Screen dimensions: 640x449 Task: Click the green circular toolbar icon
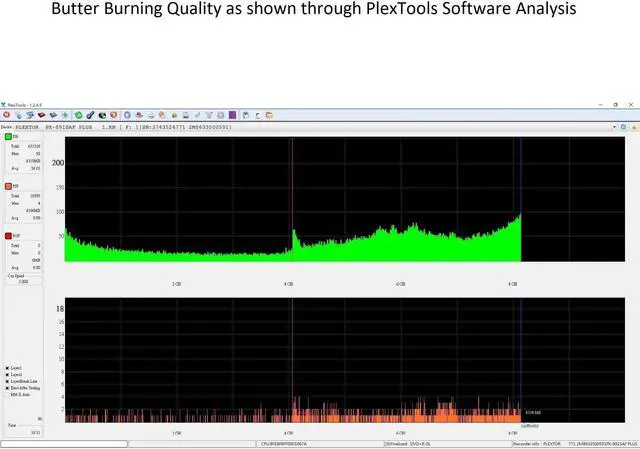(77, 115)
